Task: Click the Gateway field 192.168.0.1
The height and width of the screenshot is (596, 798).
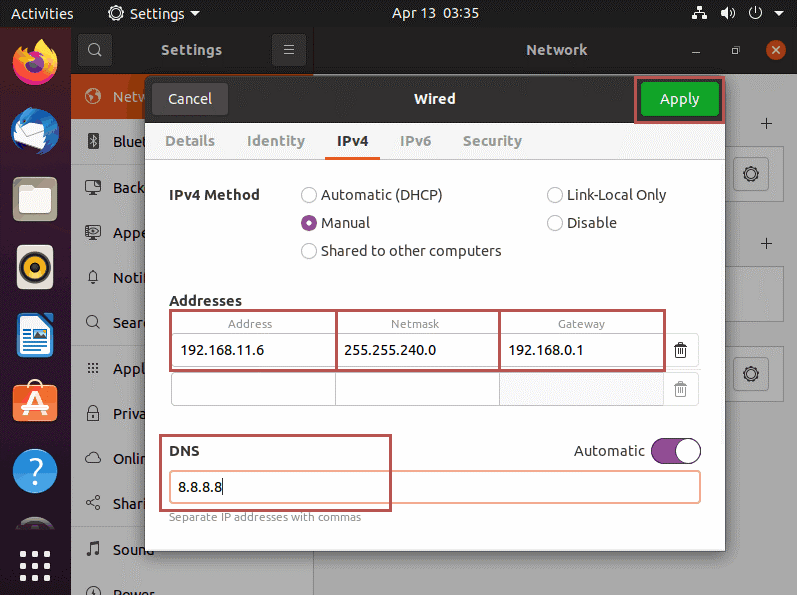Action: [x=582, y=350]
